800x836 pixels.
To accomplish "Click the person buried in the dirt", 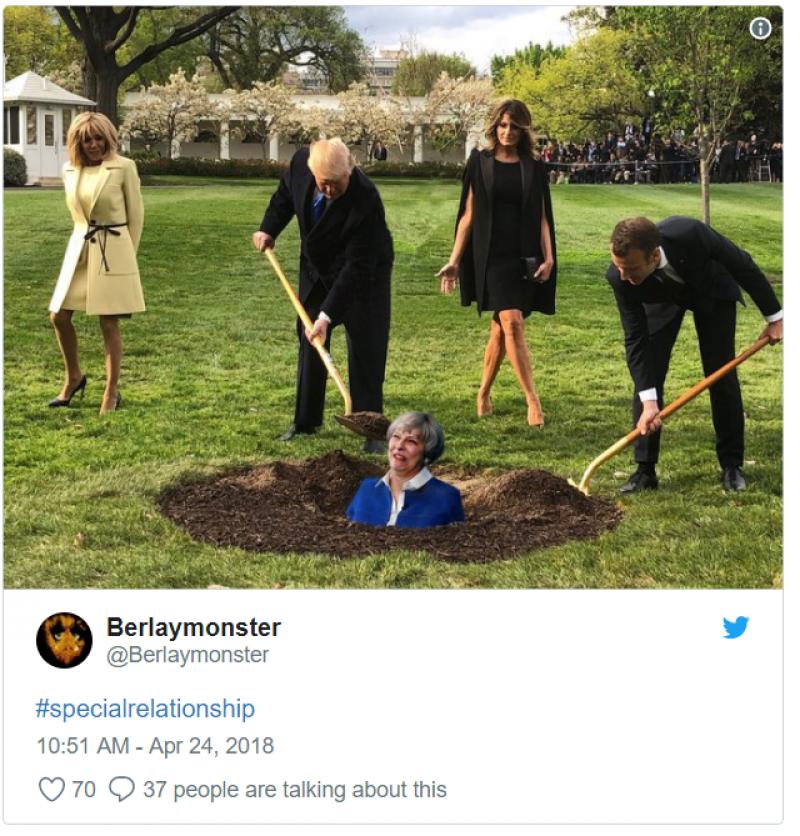I will tap(407, 475).
